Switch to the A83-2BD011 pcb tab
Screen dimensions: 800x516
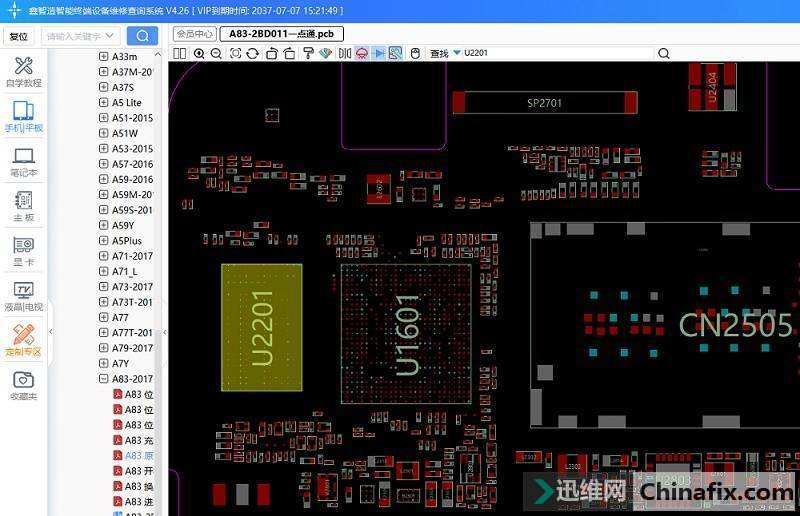(280, 34)
